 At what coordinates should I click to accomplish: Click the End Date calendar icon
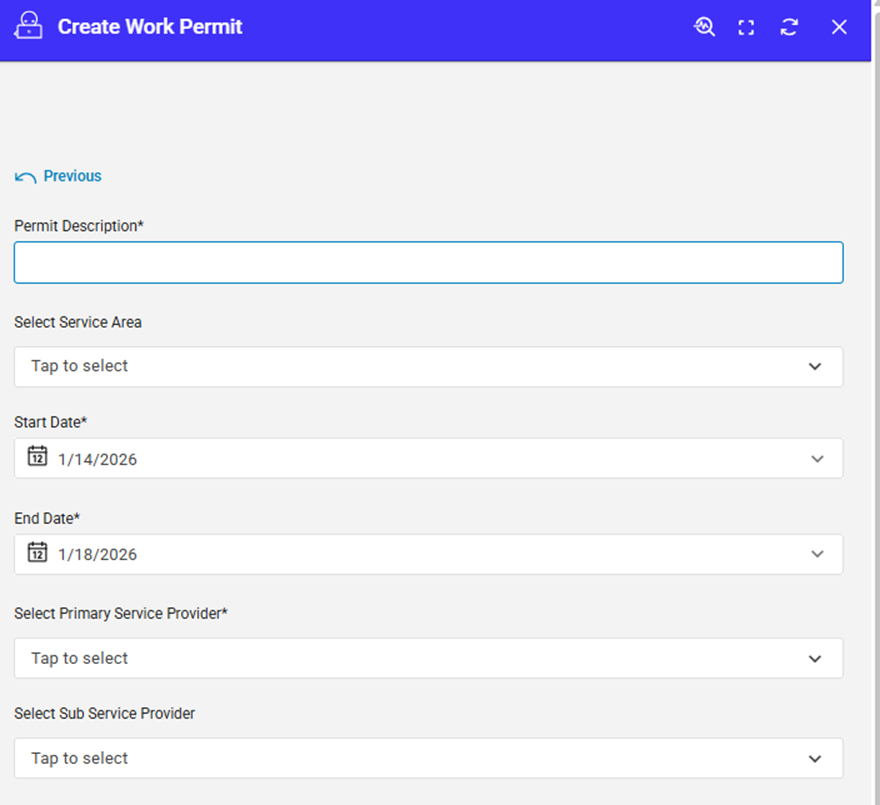37,552
